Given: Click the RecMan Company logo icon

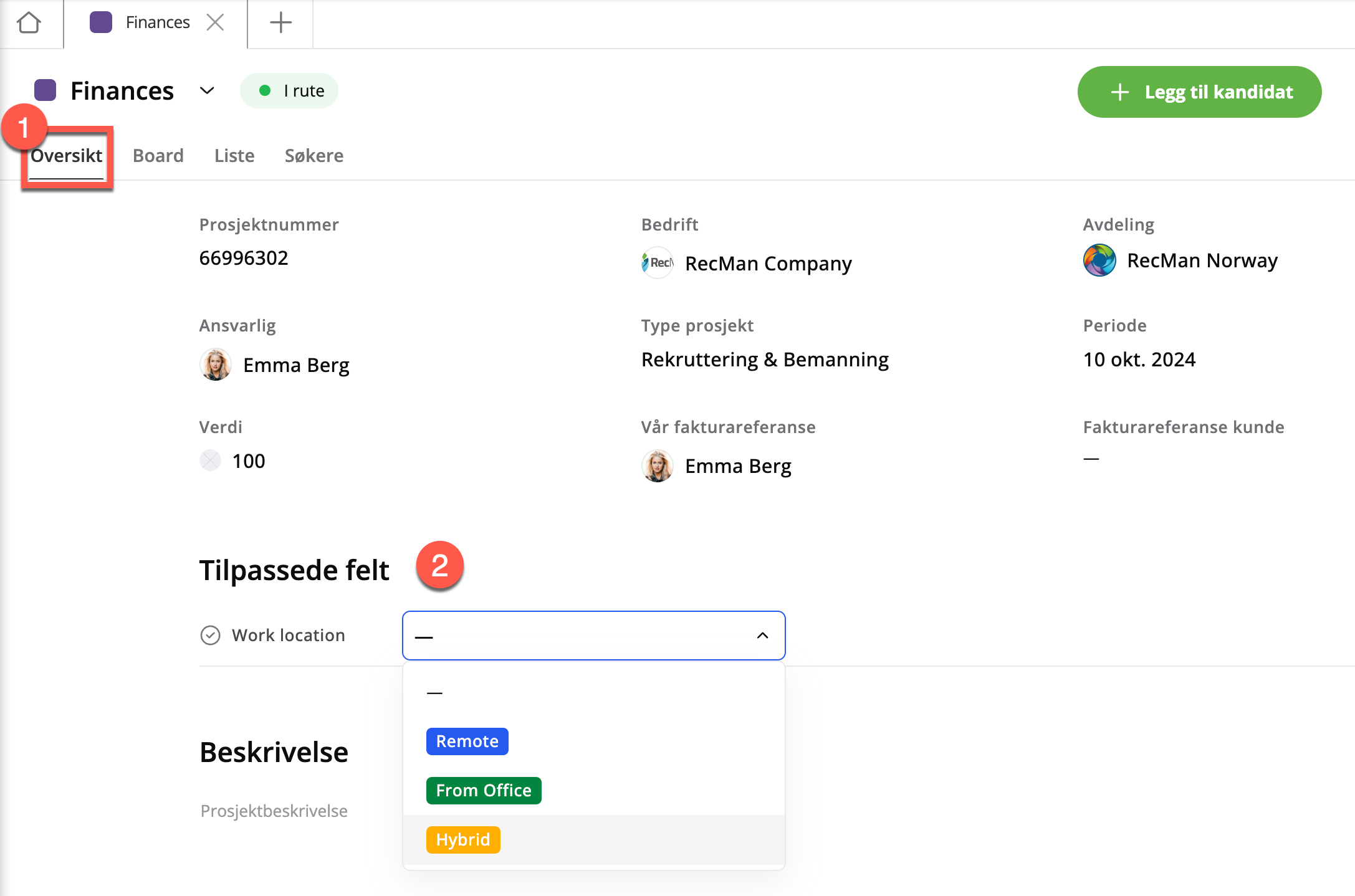Looking at the screenshot, I should click(x=658, y=263).
